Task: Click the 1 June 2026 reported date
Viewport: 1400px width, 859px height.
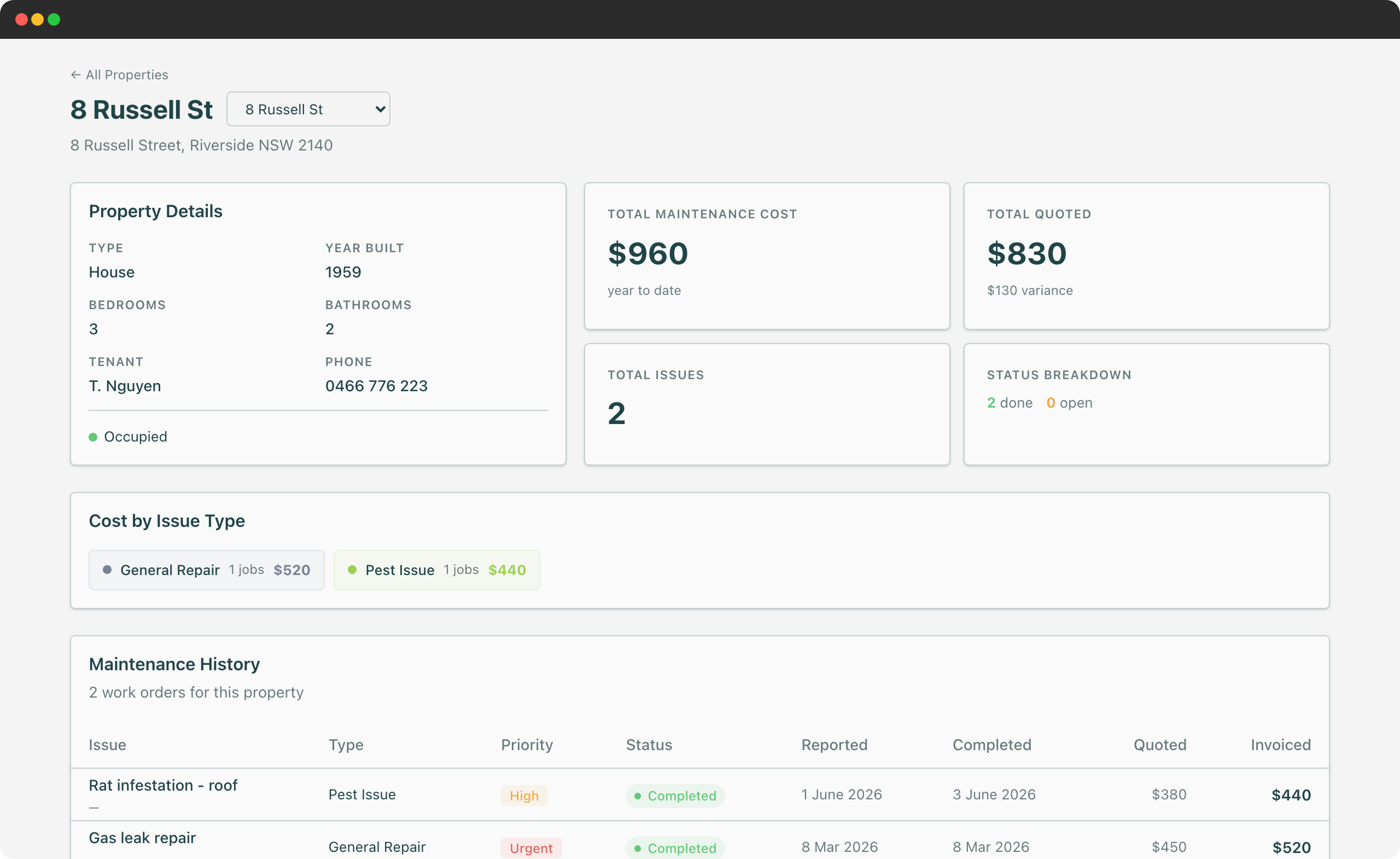Action: 842,794
